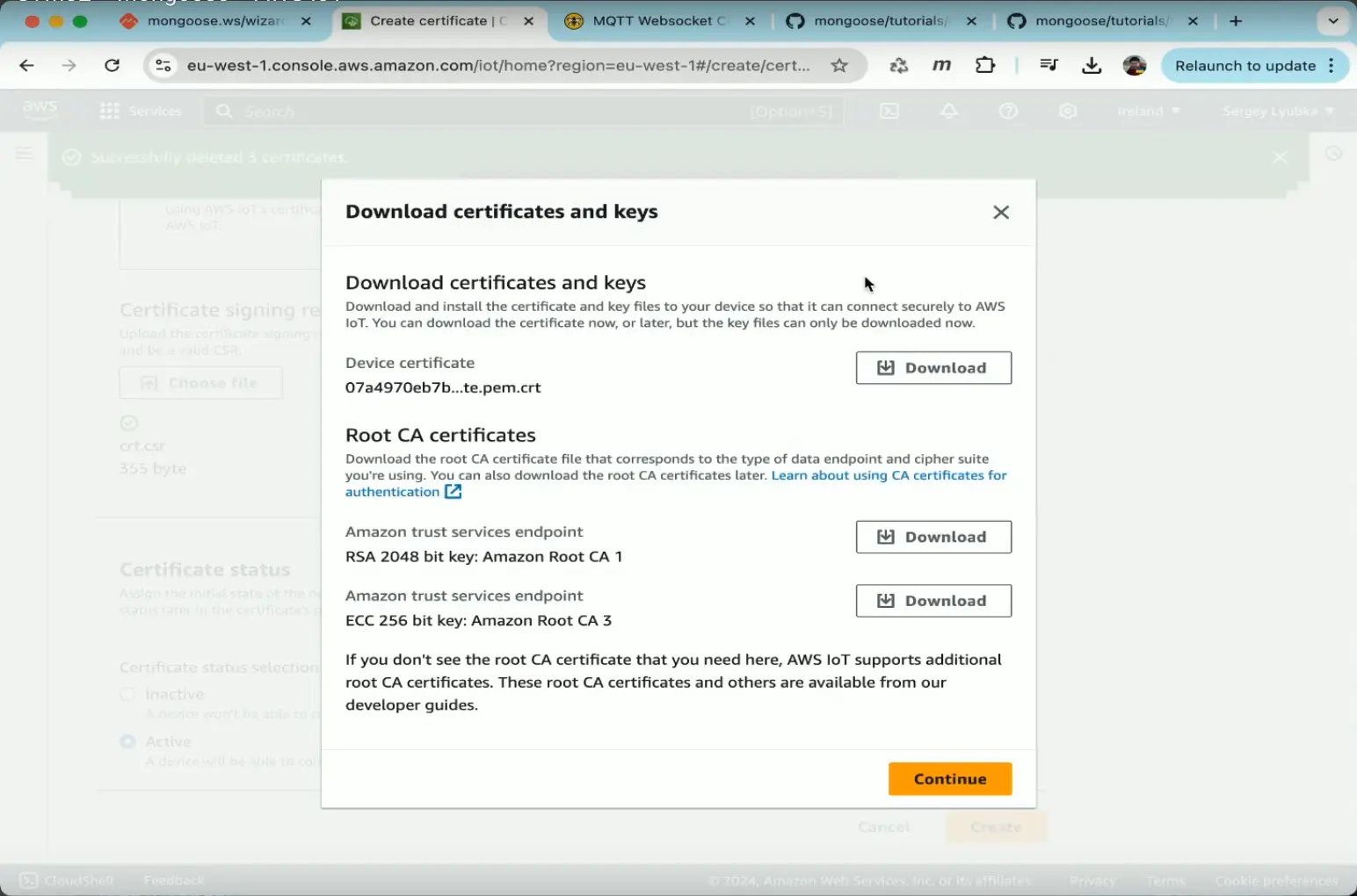The width and height of the screenshot is (1357, 896).
Task: Open the Sergey Lyubka account dropdown
Action: point(1278,112)
